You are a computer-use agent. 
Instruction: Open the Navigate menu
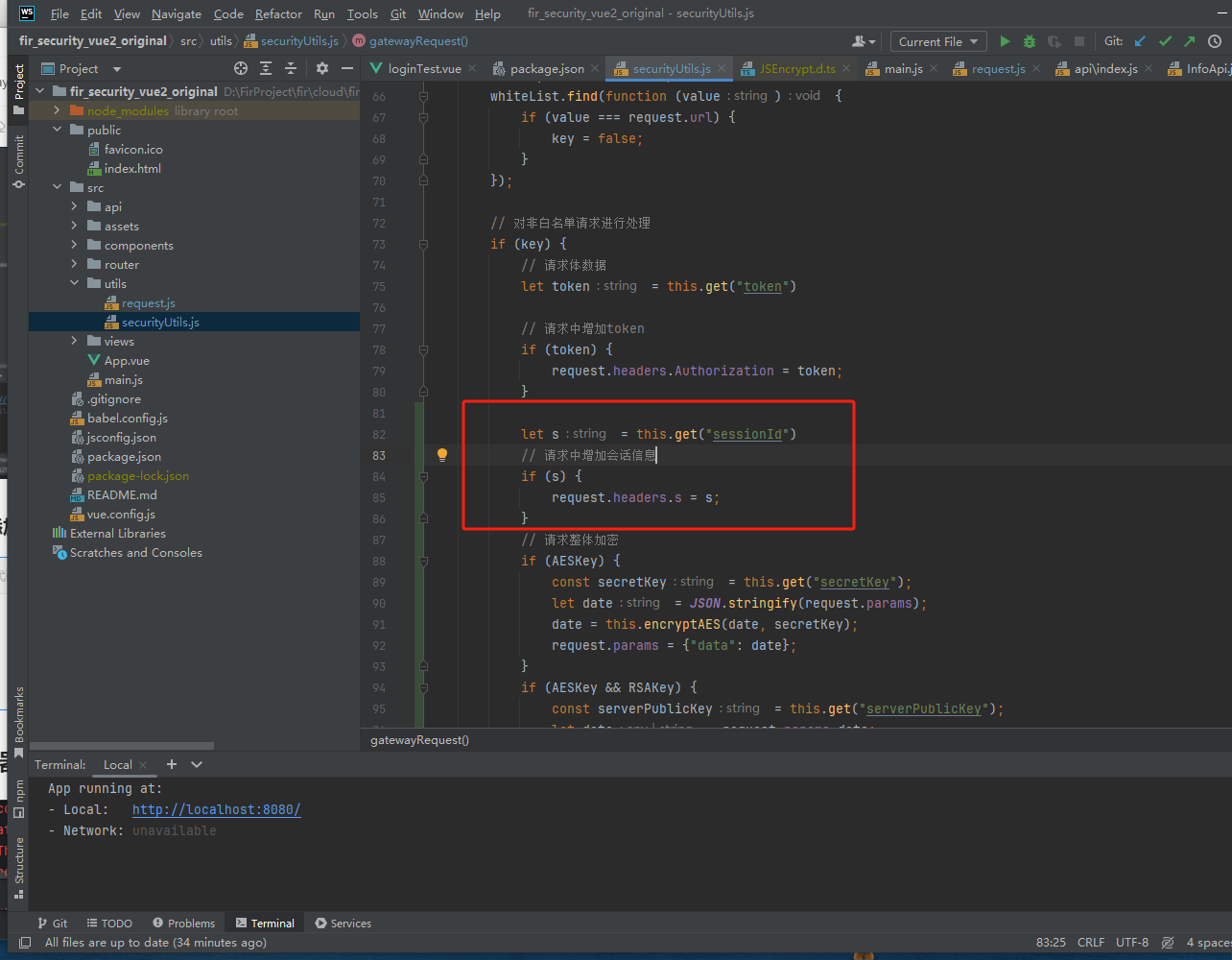coord(177,13)
